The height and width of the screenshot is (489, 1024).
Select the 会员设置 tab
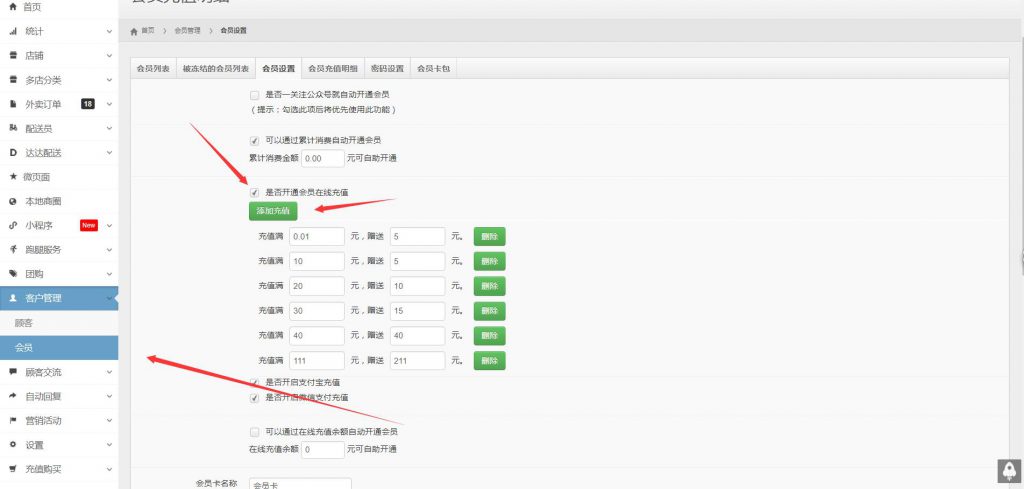pos(278,69)
